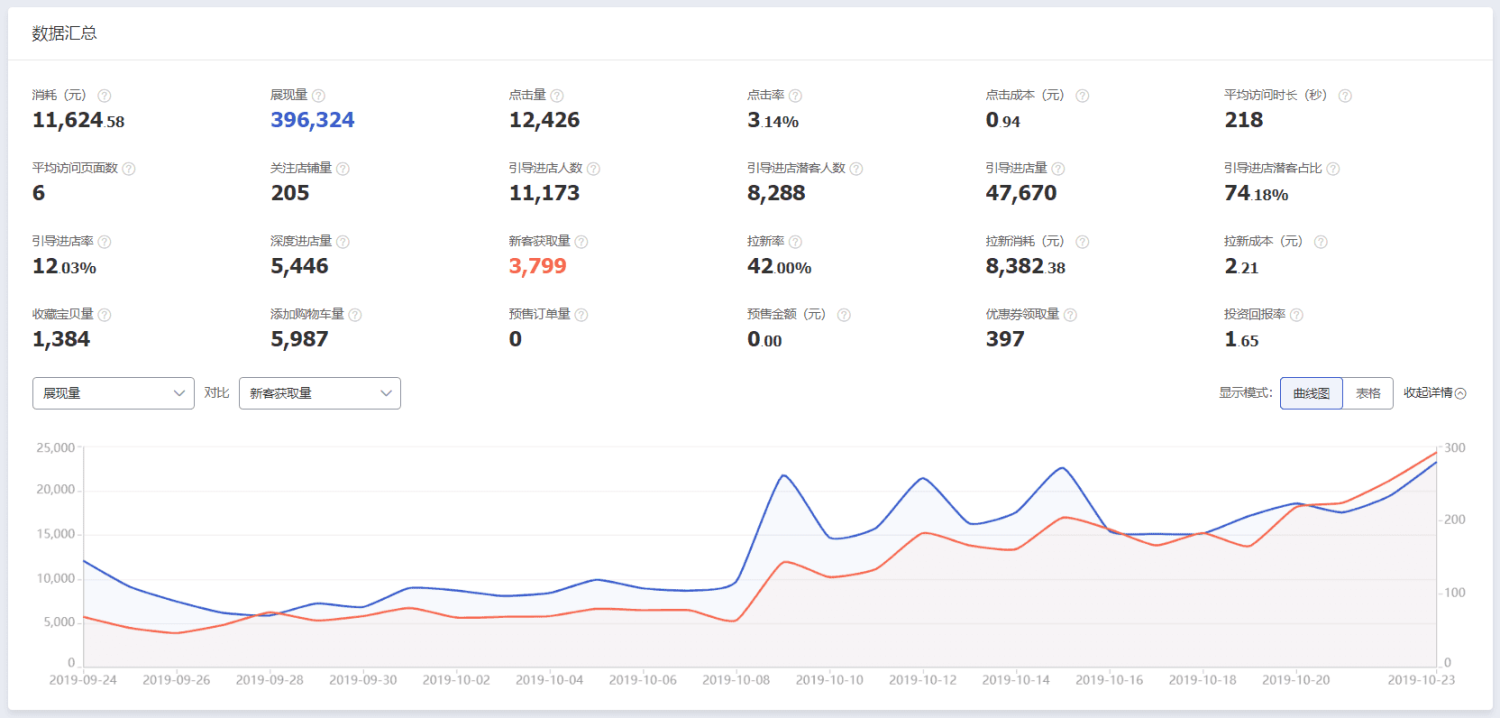Switch display mode to 表格
The width and height of the screenshot is (1500, 718).
click(1368, 393)
